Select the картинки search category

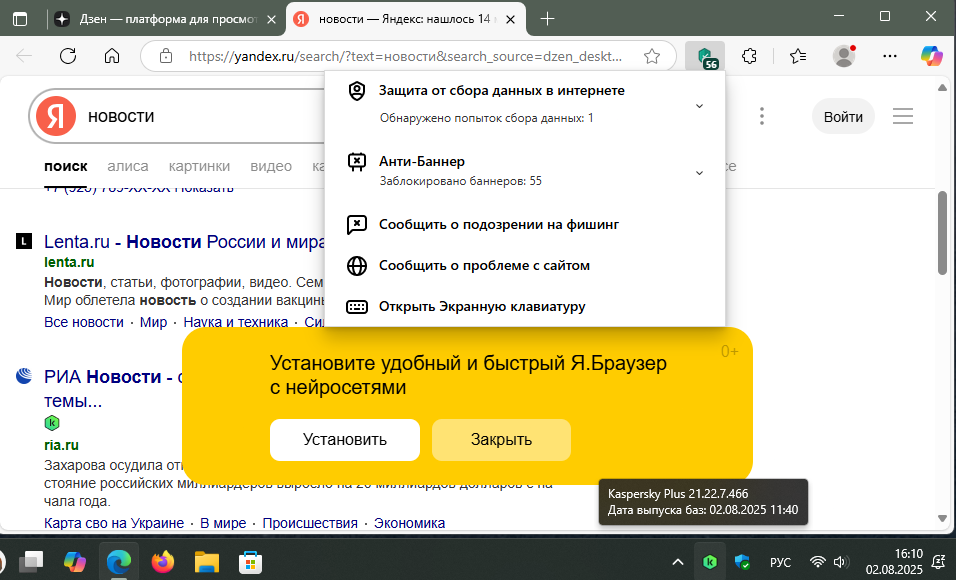click(x=199, y=166)
